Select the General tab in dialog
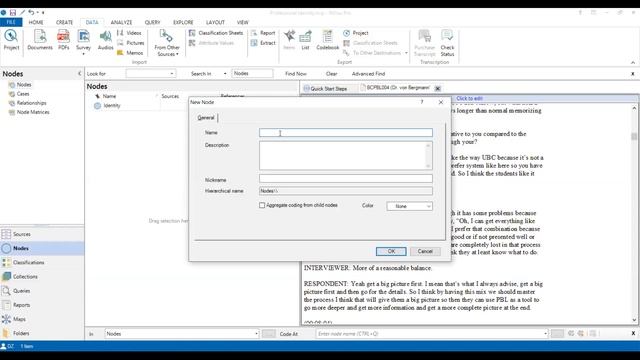This screenshot has height=360, width=640. click(x=206, y=118)
